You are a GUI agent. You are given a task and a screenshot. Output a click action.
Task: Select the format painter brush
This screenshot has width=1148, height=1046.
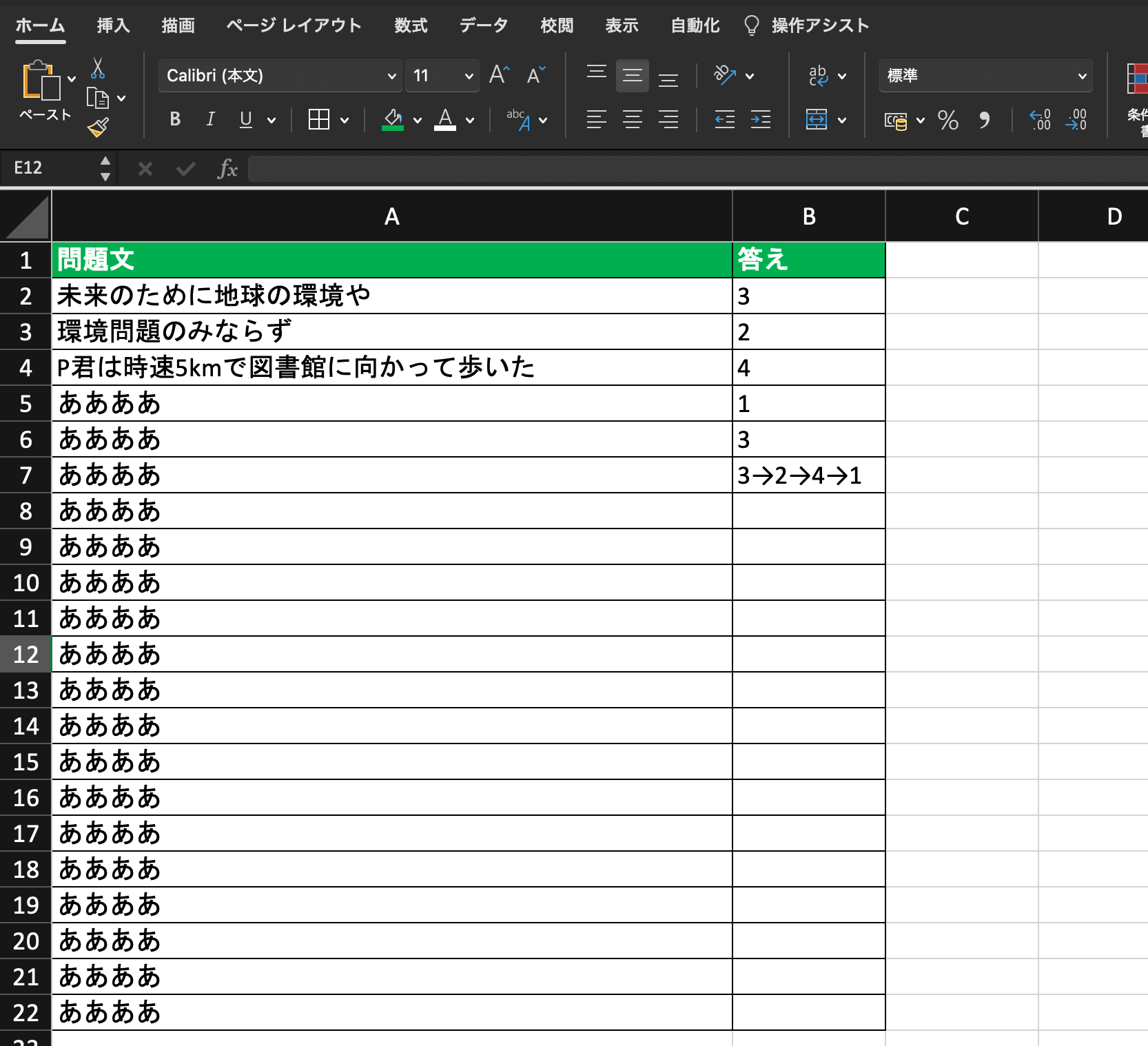coord(98,126)
